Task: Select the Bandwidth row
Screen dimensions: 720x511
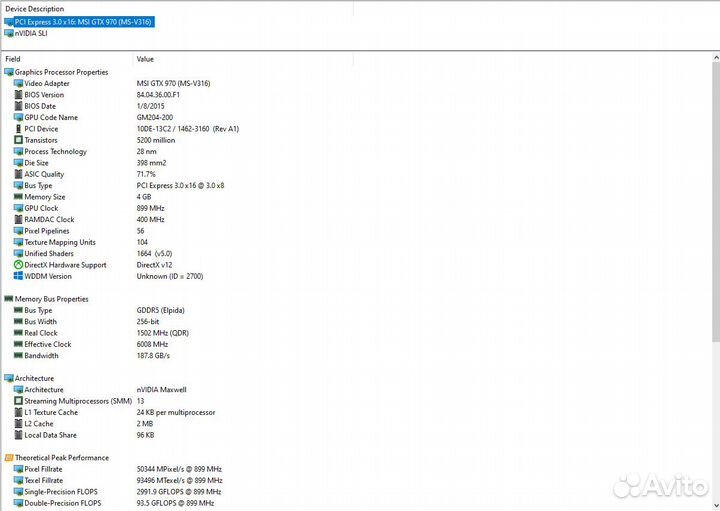Action: click(41, 356)
